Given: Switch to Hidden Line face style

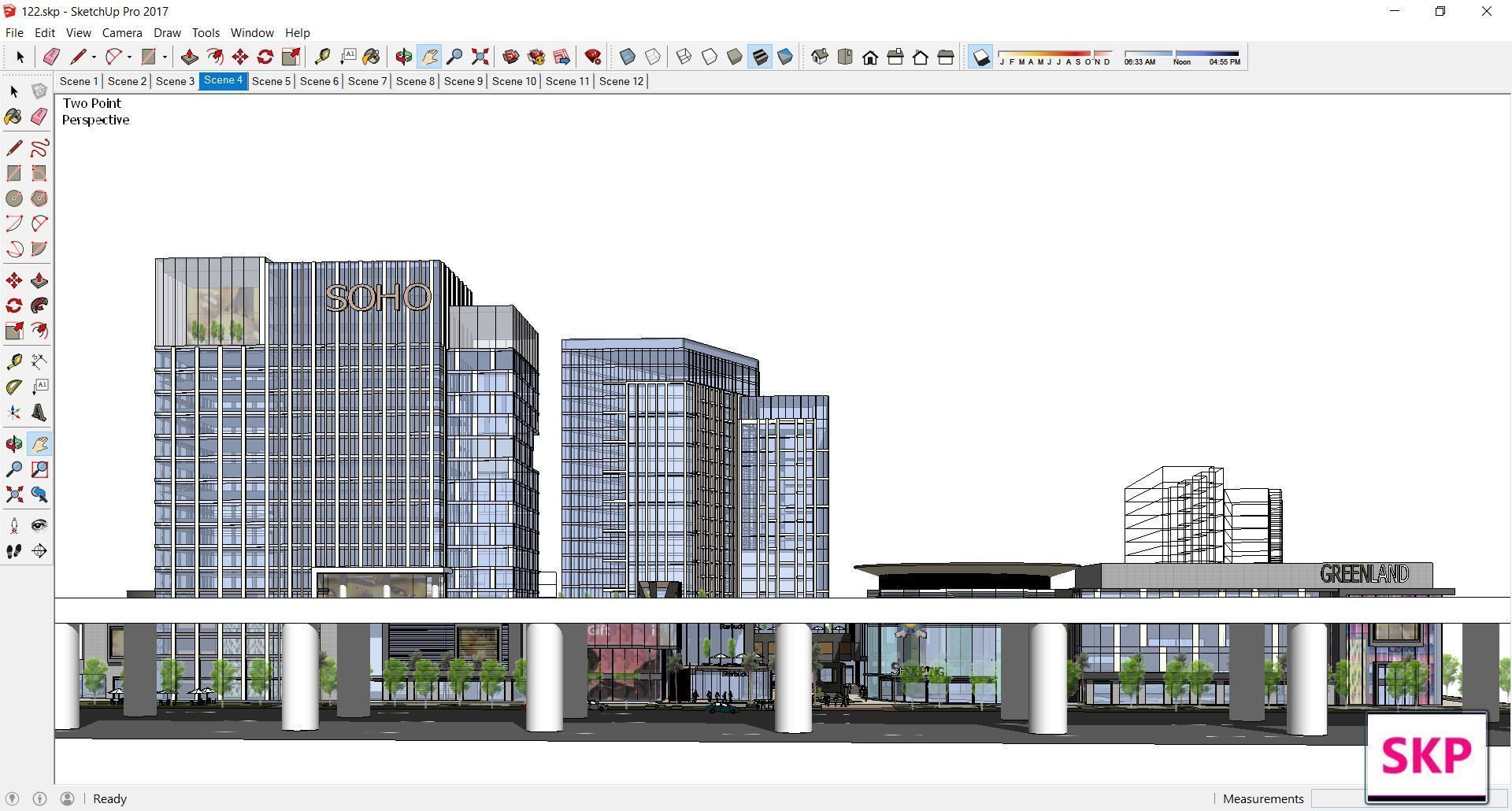Looking at the screenshot, I should (710, 57).
